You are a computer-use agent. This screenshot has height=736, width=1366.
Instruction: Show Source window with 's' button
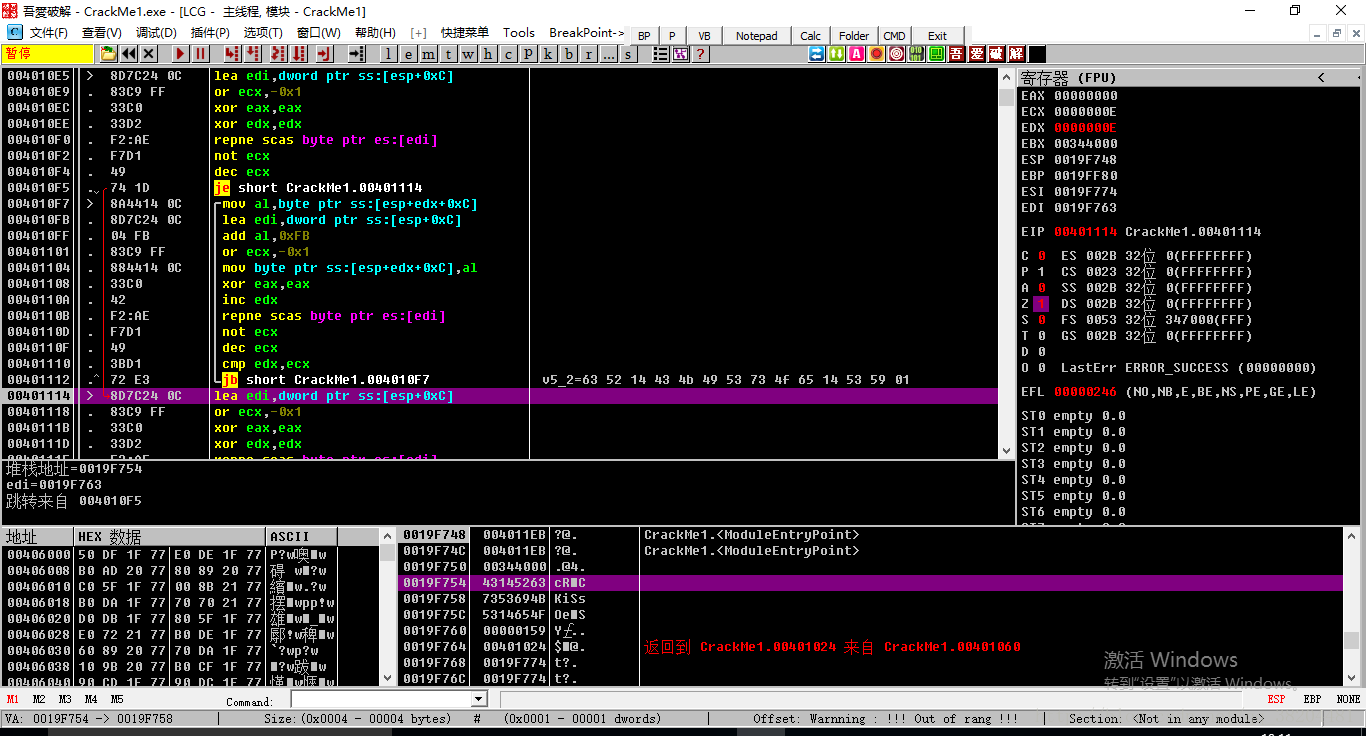tap(628, 54)
